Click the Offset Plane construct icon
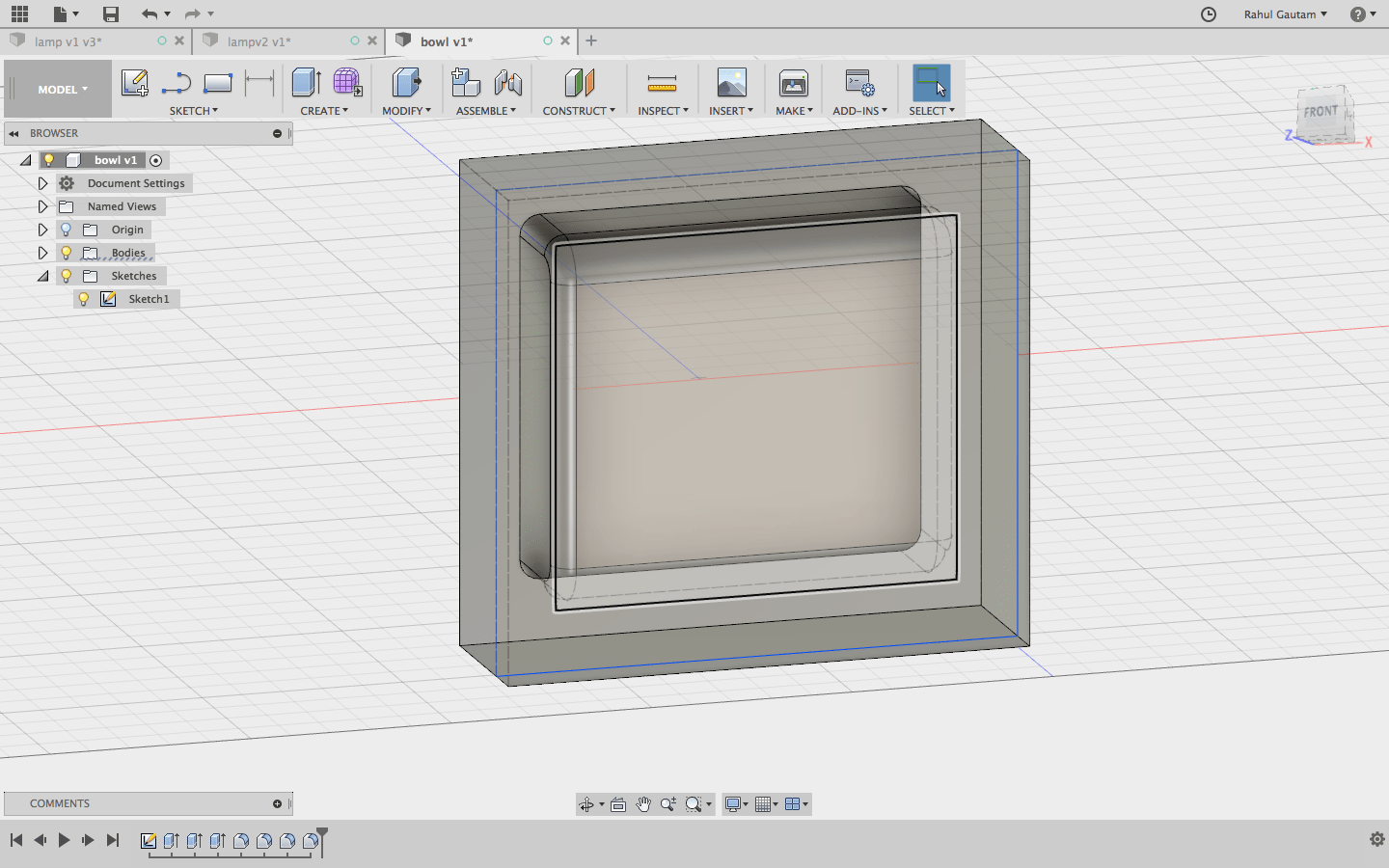Viewport: 1389px width, 868px height. click(x=579, y=83)
